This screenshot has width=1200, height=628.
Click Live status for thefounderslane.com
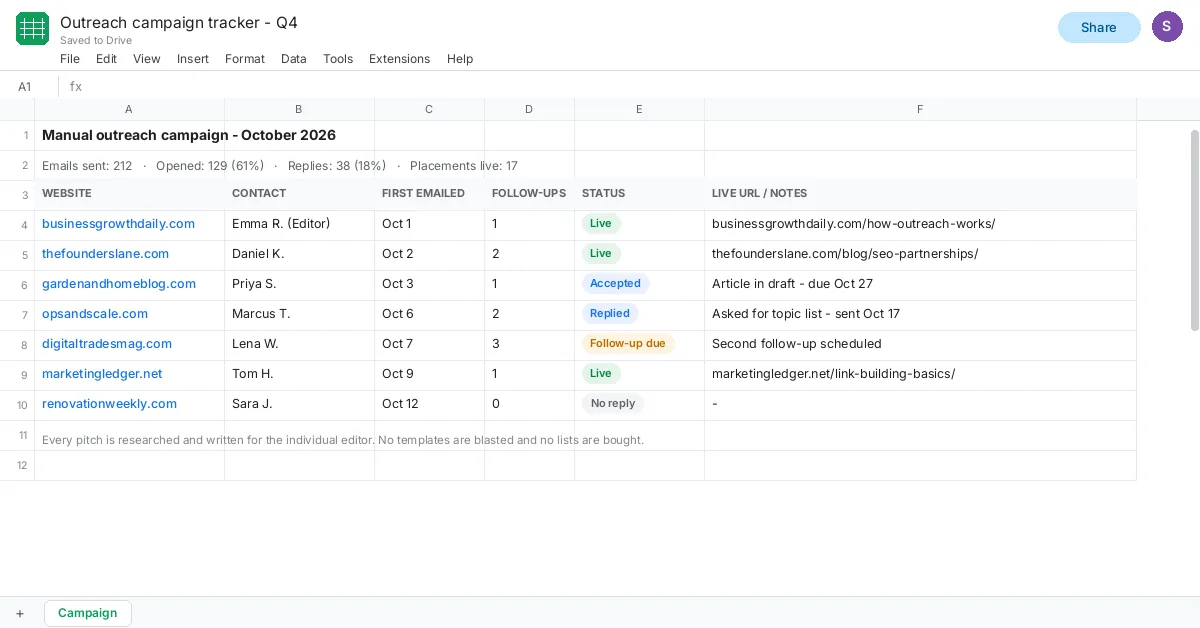pos(601,254)
